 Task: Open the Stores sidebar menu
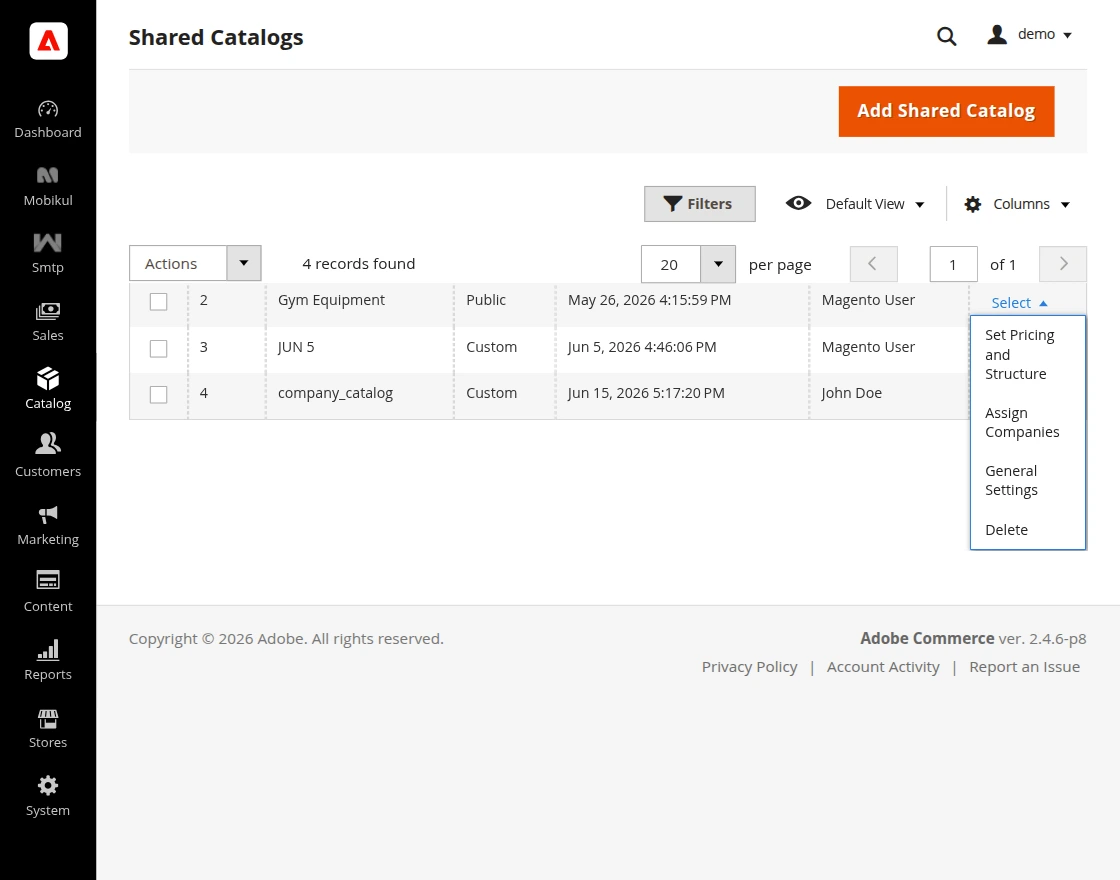(48, 728)
